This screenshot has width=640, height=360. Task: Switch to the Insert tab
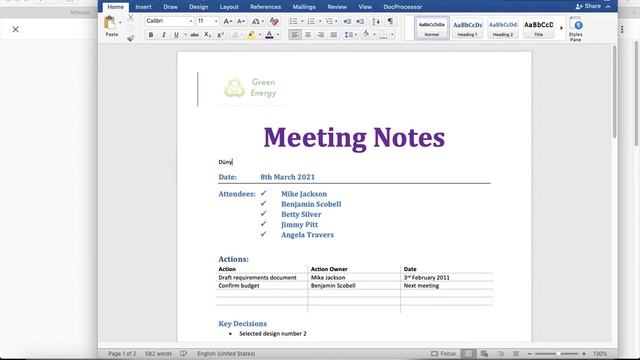click(143, 7)
